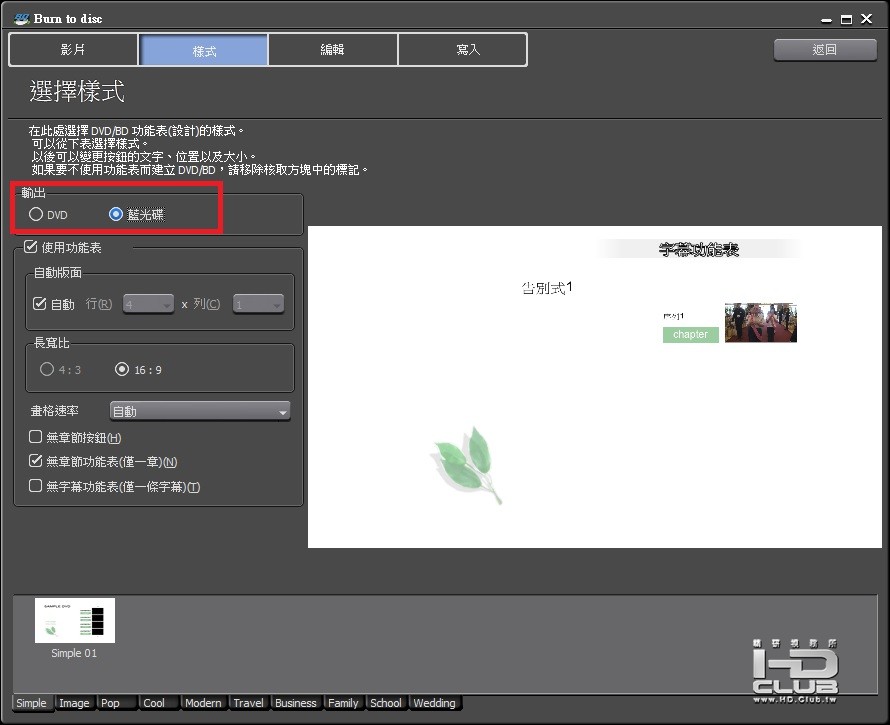Screen dimensions: 890x725
Task: Switch to the Travel category tab
Action: tap(249, 703)
